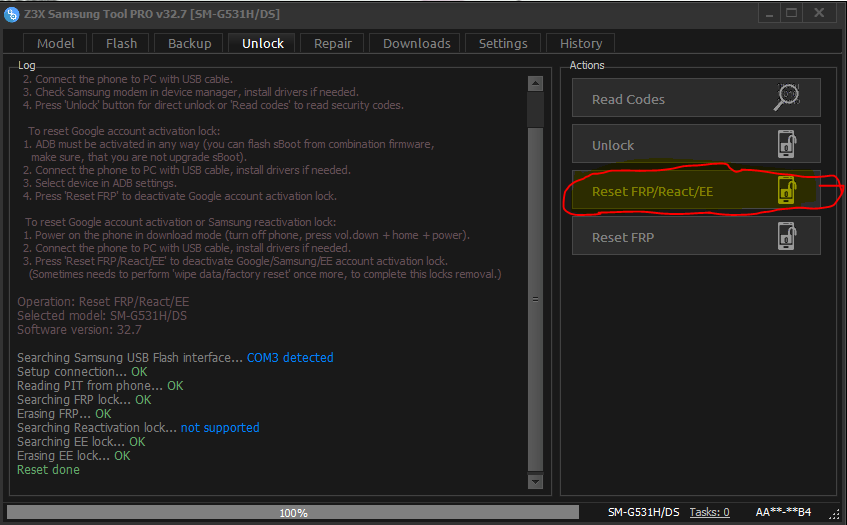This screenshot has height=525, width=847.
Task: Open the Model tab
Action: pyautogui.click(x=56, y=43)
